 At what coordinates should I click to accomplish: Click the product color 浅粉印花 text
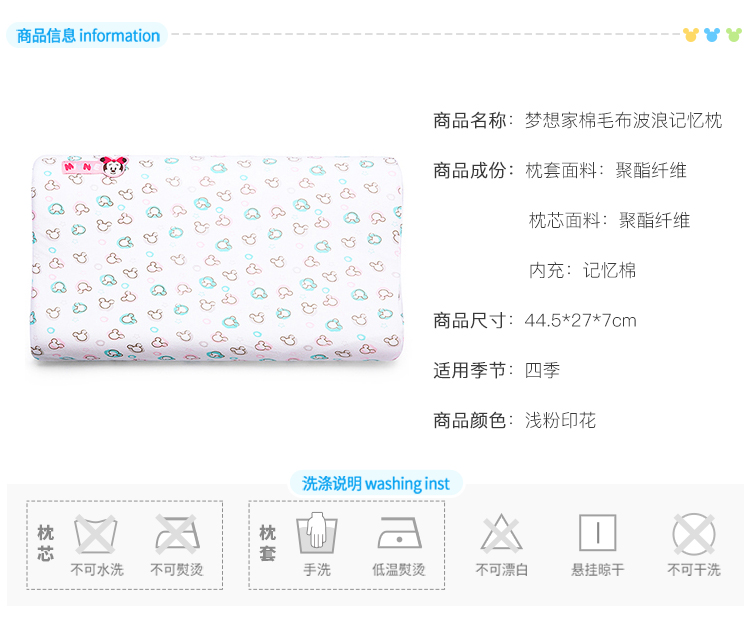coord(560,420)
